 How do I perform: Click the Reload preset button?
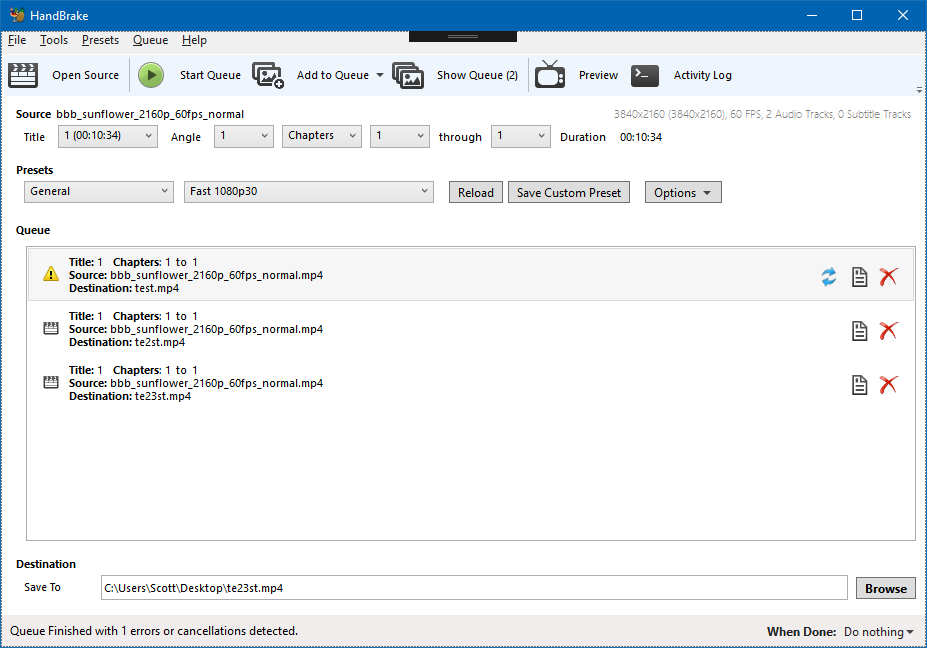475,193
